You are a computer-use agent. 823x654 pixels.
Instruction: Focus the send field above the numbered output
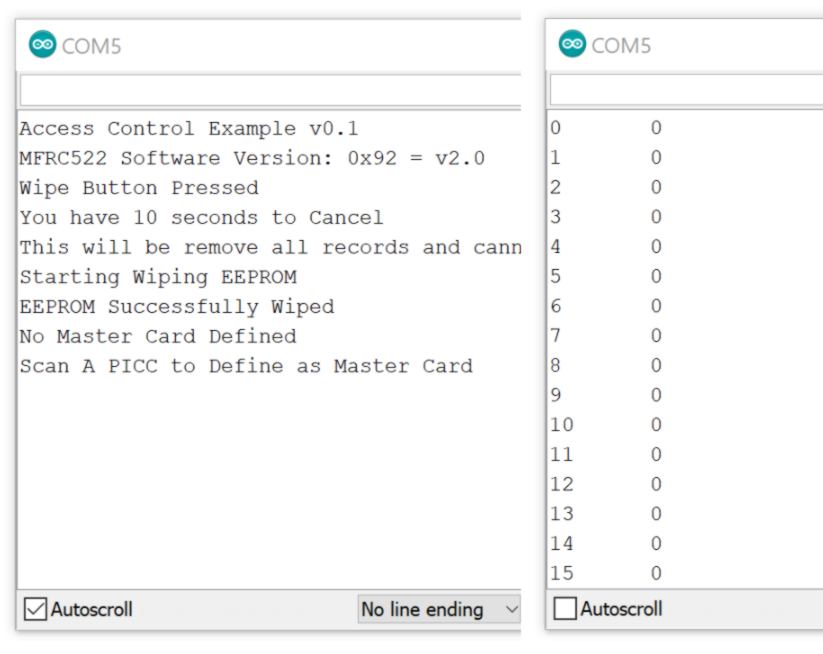point(686,90)
